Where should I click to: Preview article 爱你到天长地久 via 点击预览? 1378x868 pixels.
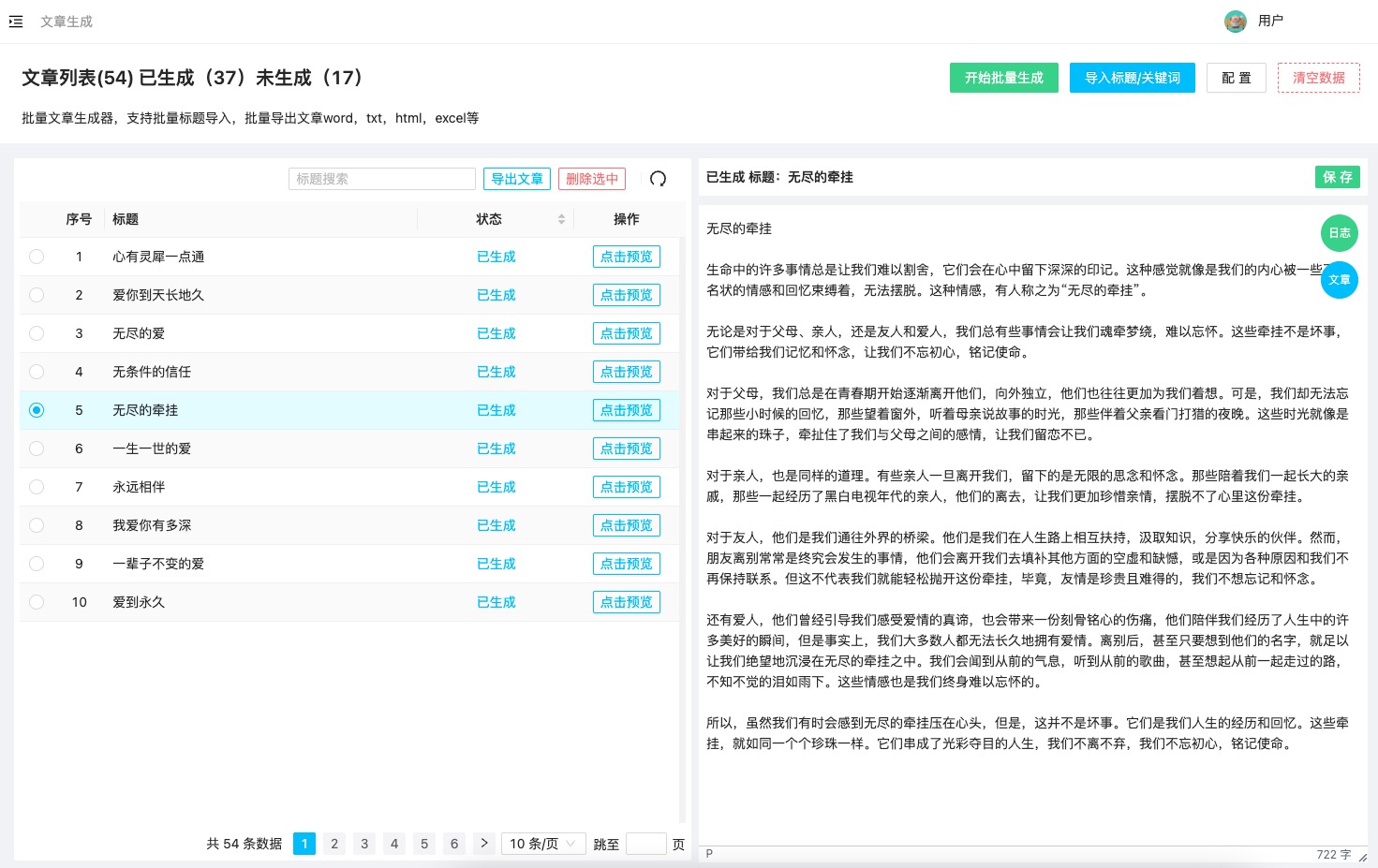[627, 295]
